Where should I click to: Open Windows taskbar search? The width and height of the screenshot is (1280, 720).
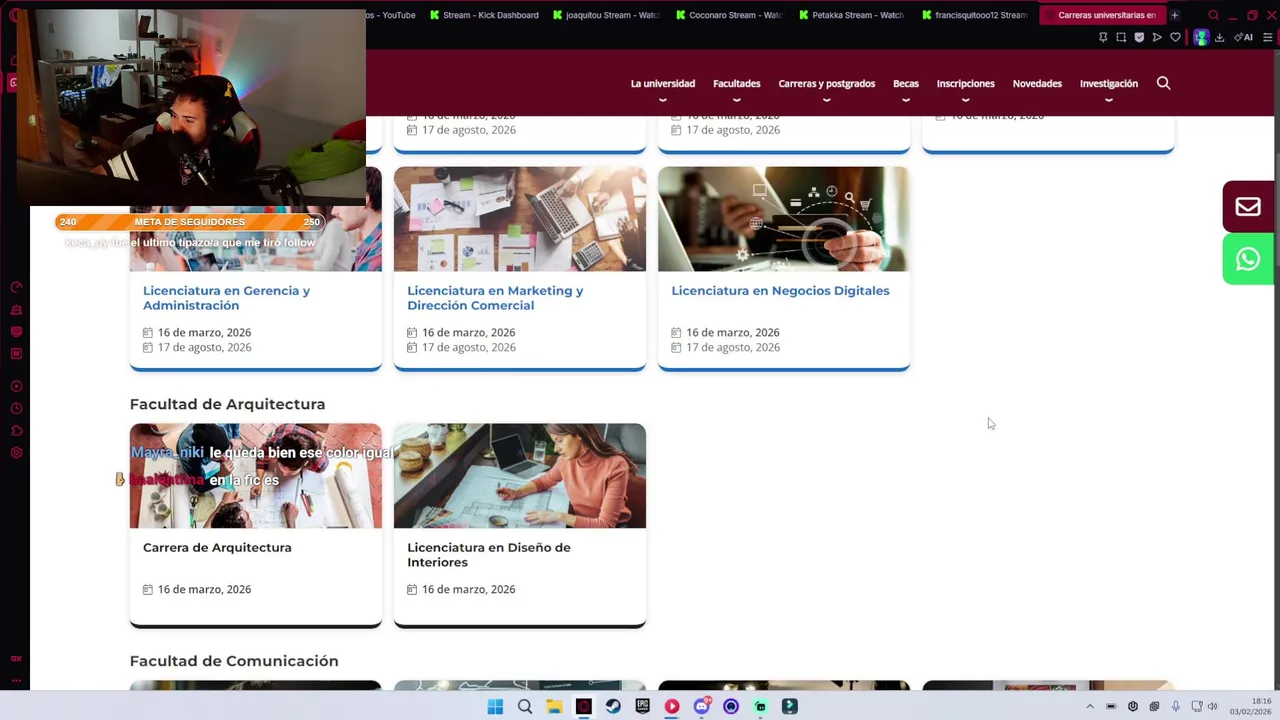(x=525, y=707)
